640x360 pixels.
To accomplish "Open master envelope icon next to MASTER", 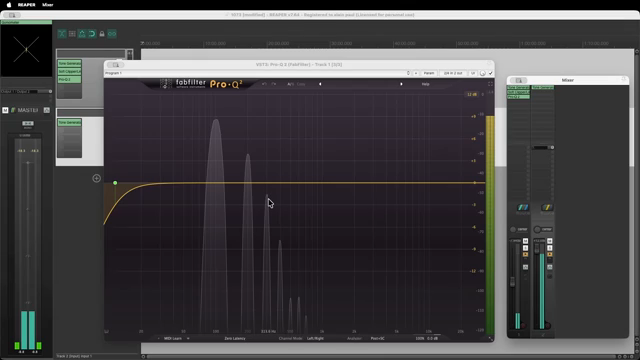I will (47, 110).
